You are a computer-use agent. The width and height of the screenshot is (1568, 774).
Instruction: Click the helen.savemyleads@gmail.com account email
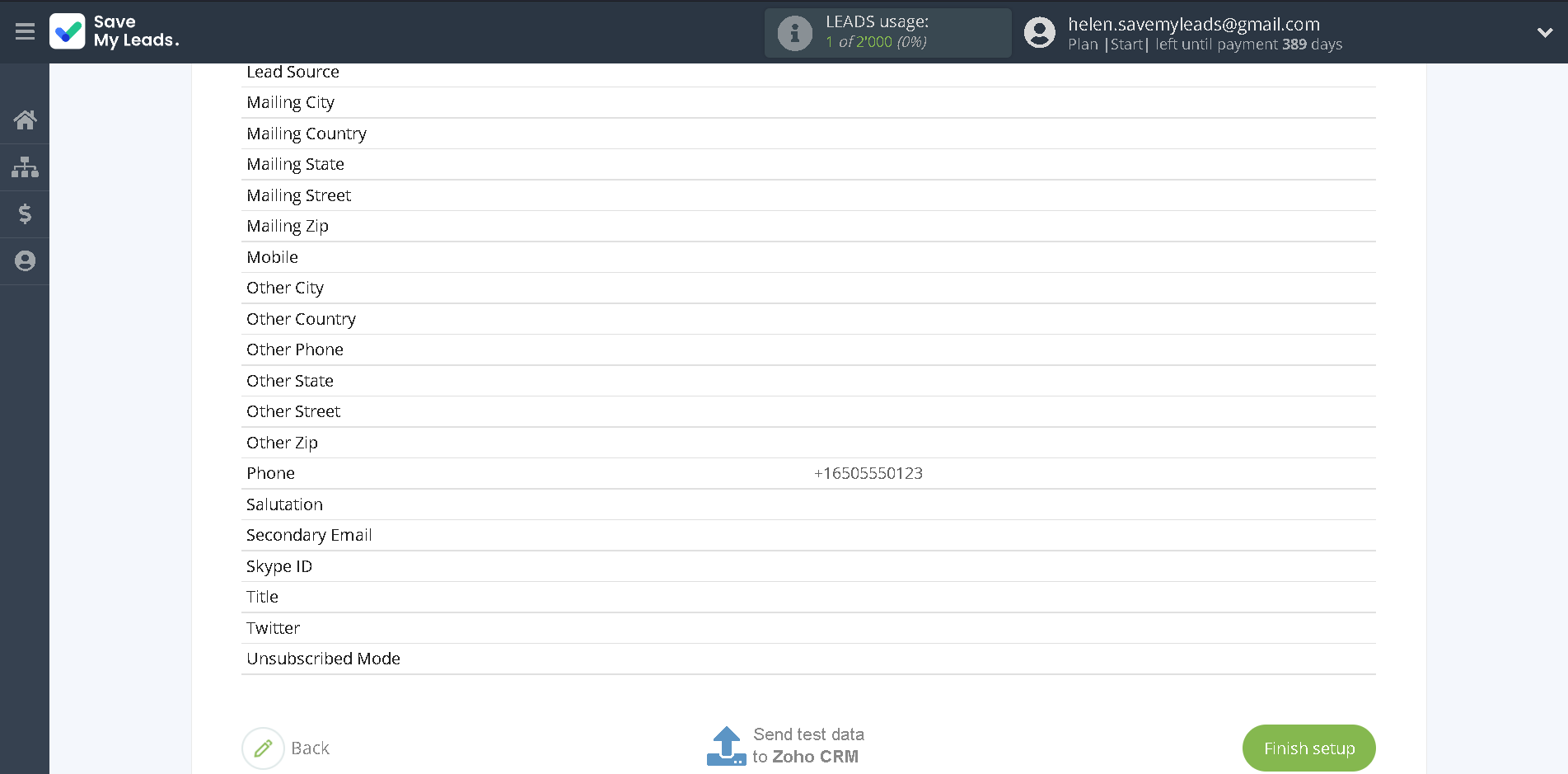[x=1193, y=24]
